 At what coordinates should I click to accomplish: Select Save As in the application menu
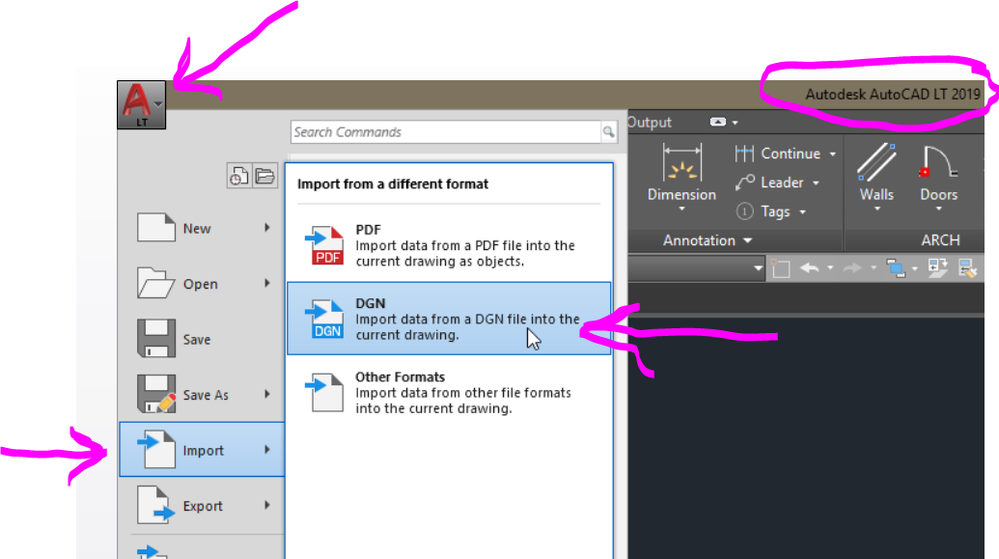point(201,395)
